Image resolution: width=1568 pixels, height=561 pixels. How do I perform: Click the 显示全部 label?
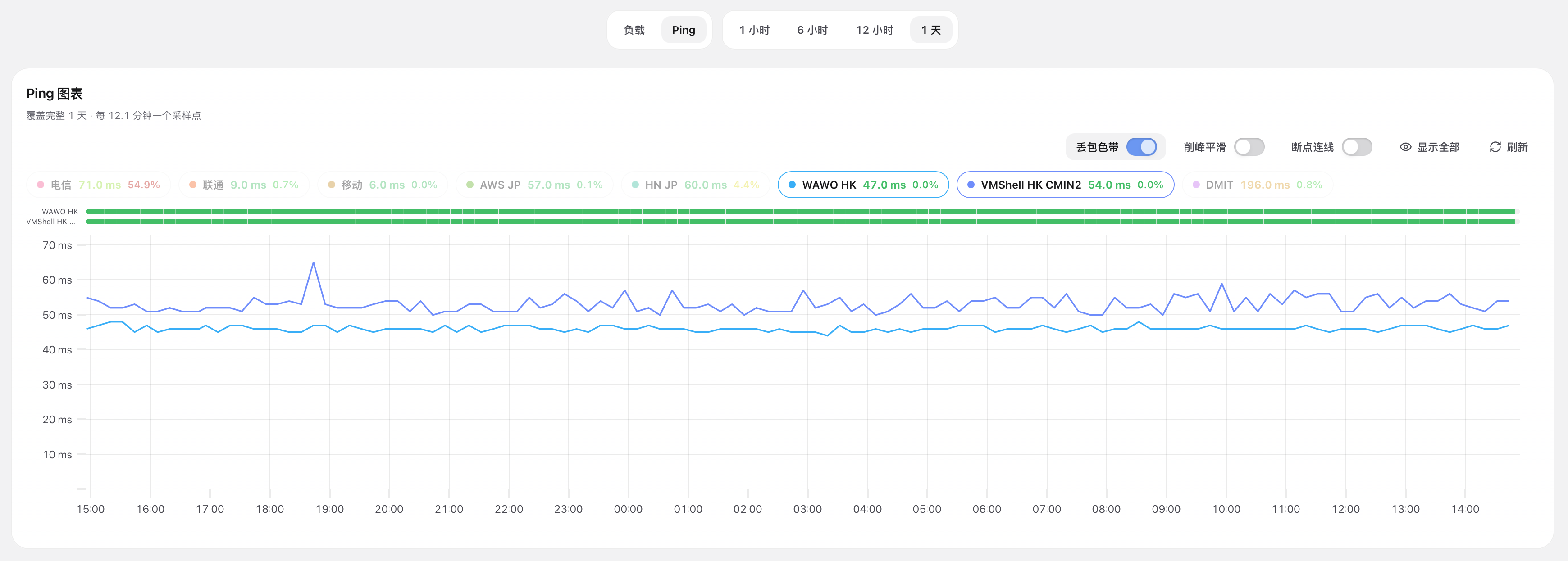tap(1438, 147)
